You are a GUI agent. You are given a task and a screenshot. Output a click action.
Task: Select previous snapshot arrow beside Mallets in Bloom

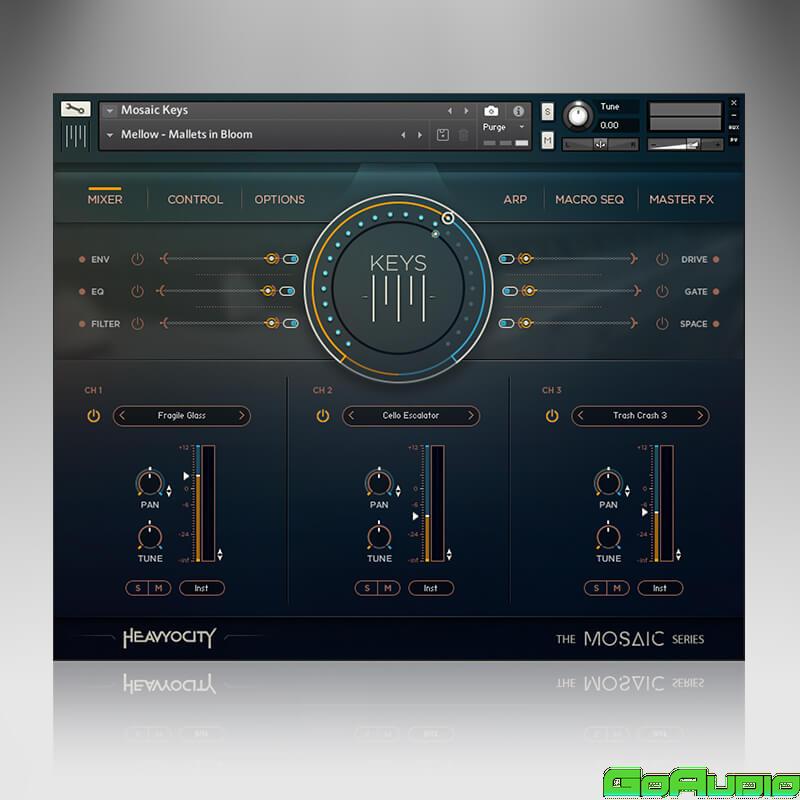coord(403,135)
